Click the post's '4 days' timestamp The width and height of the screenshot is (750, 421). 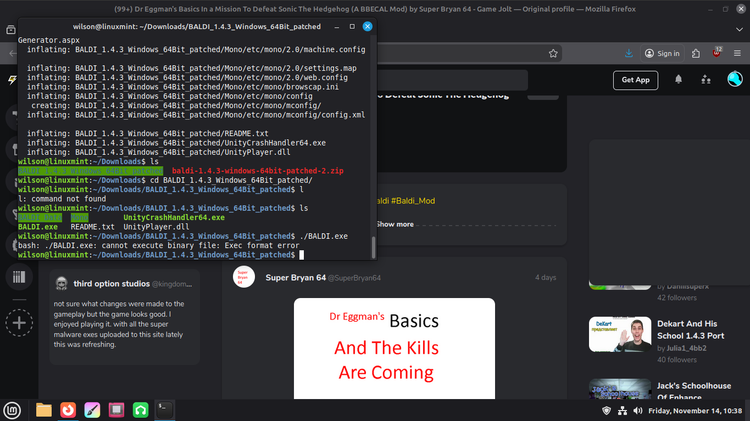point(545,277)
